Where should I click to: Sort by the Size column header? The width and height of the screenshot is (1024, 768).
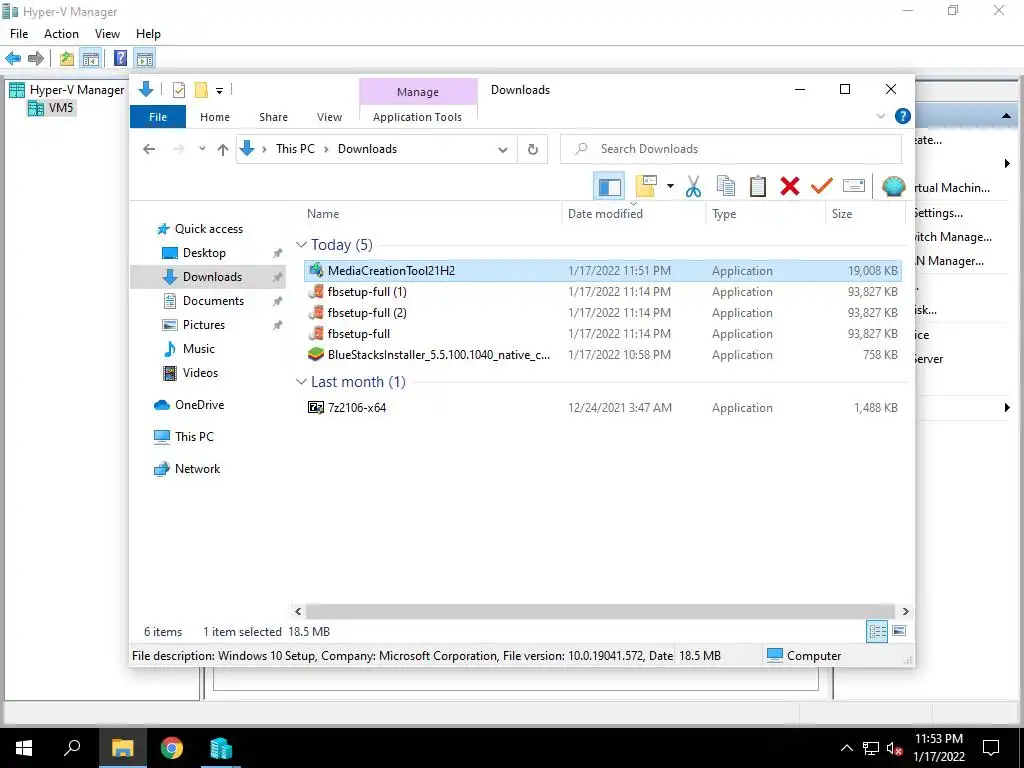point(842,214)
